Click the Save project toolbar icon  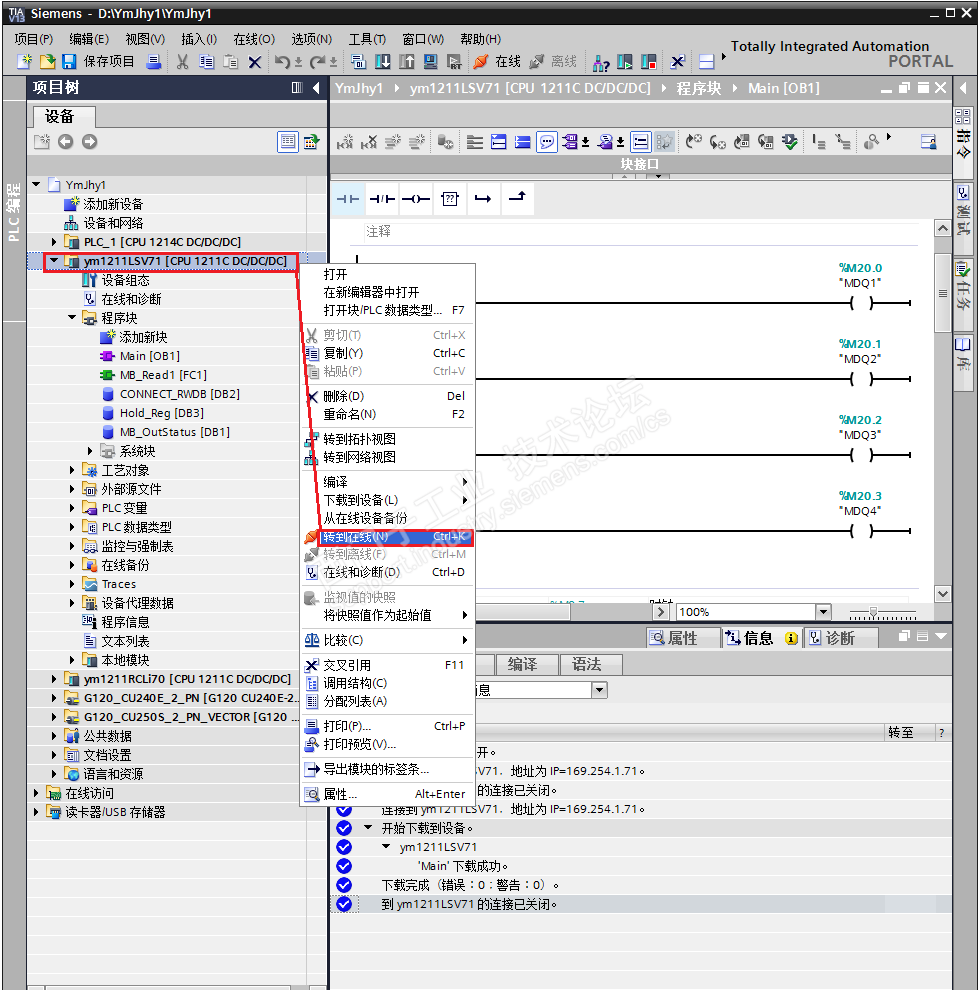[x=69, y=62]
